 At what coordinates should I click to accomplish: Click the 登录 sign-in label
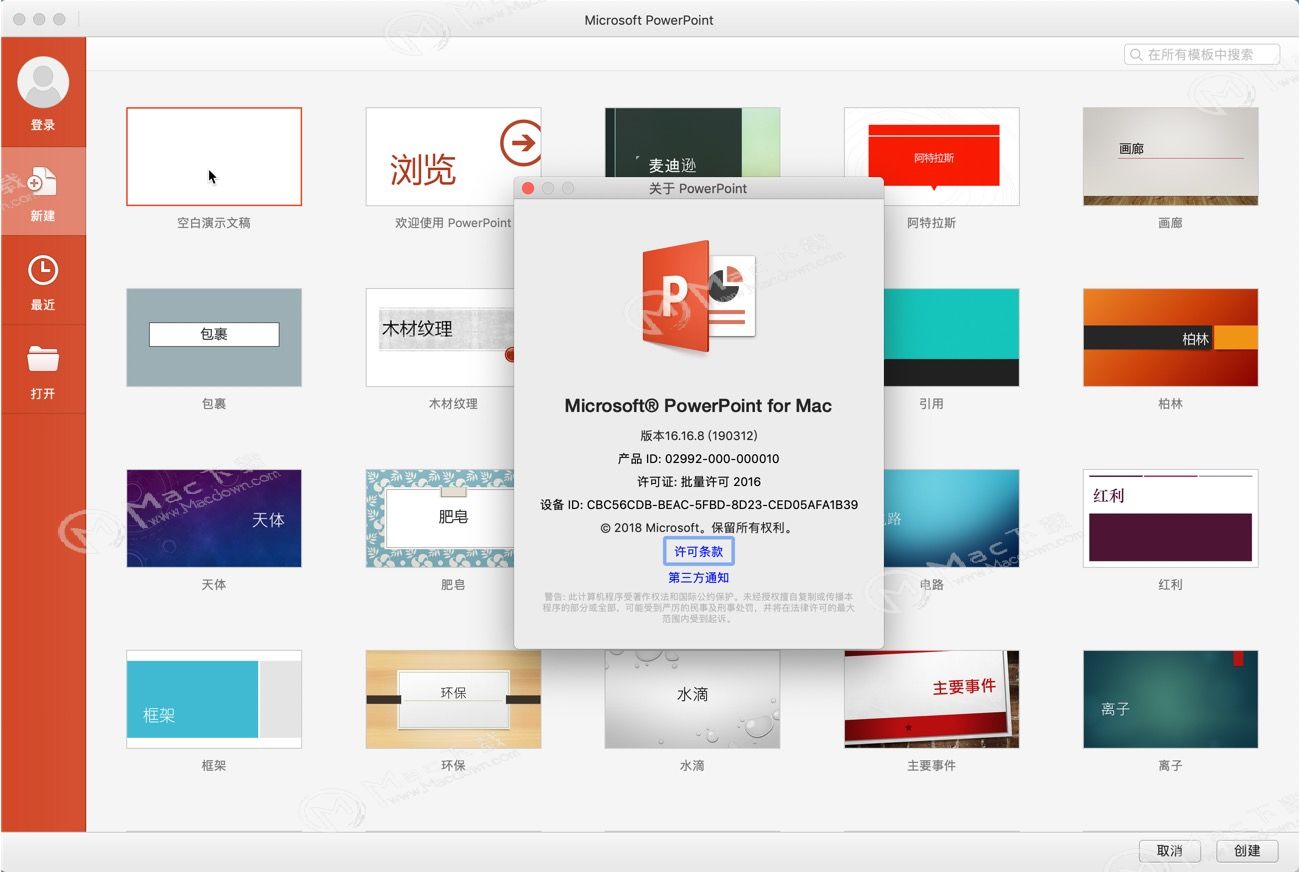click(43, 125)
